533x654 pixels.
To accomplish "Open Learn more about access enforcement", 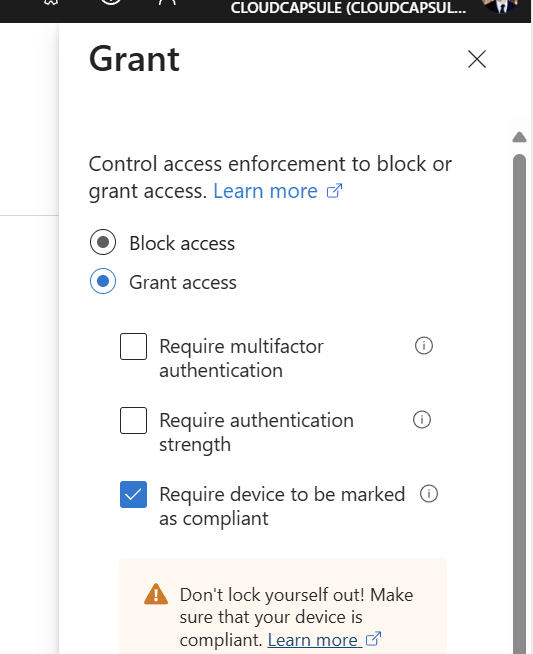I will pos(265,191).
